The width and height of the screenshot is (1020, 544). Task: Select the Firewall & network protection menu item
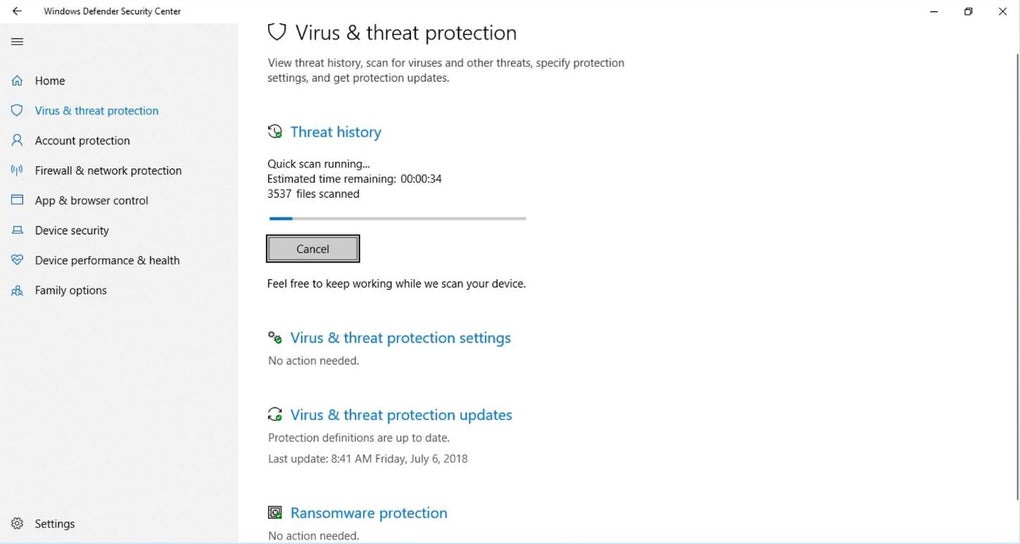pos(108,171)
